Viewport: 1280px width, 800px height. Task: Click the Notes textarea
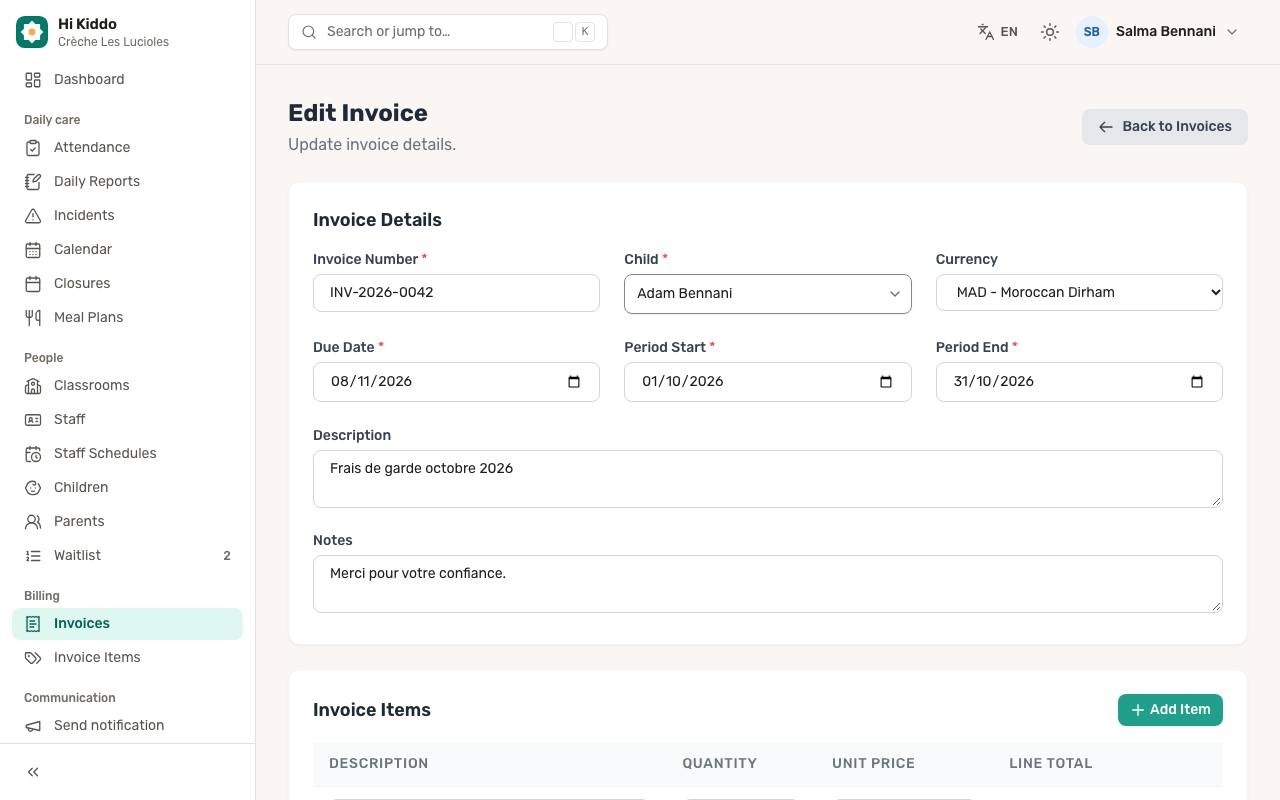coord(768,583)
